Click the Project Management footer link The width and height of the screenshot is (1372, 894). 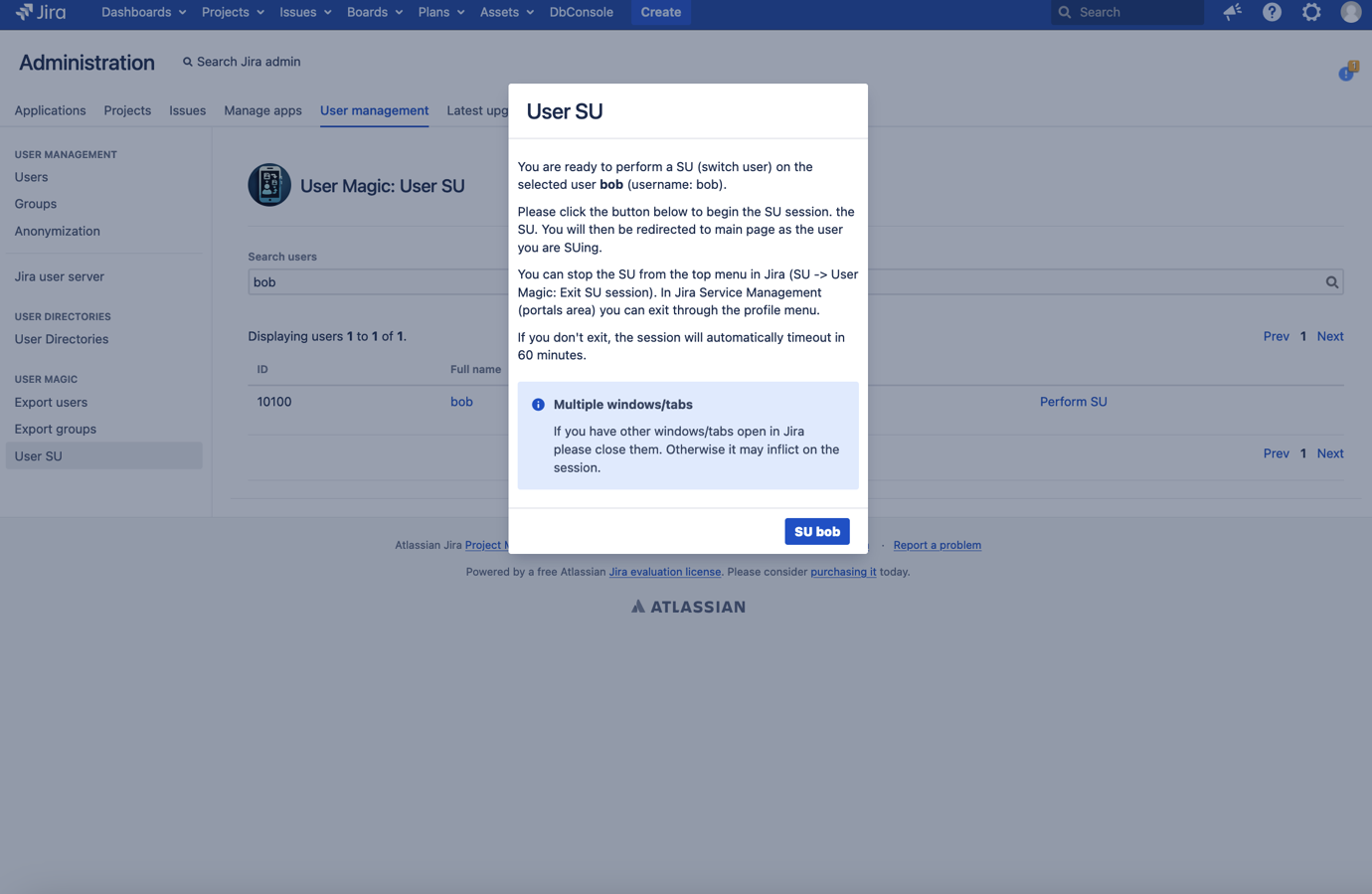click(x=487, y=545)
